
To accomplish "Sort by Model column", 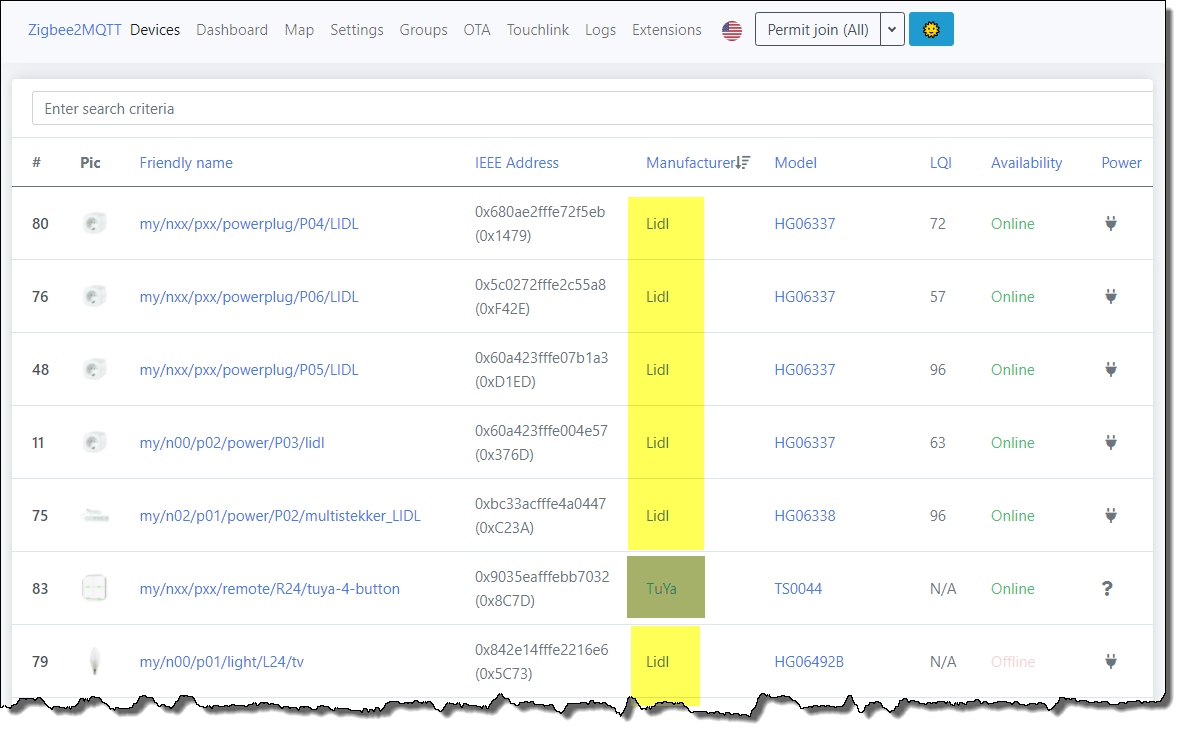I will coord(795,163).
